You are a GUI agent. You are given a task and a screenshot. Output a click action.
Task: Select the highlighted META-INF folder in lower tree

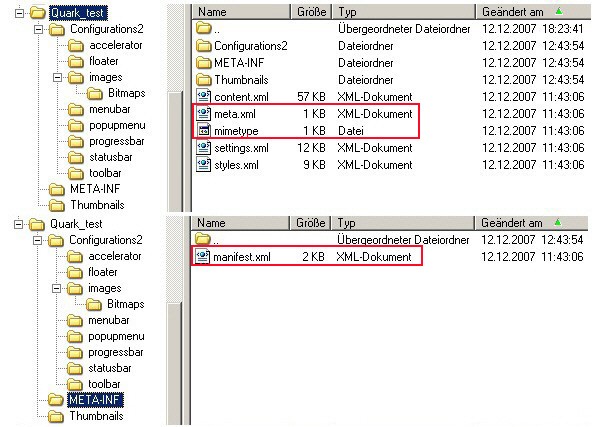coord(93,399)
